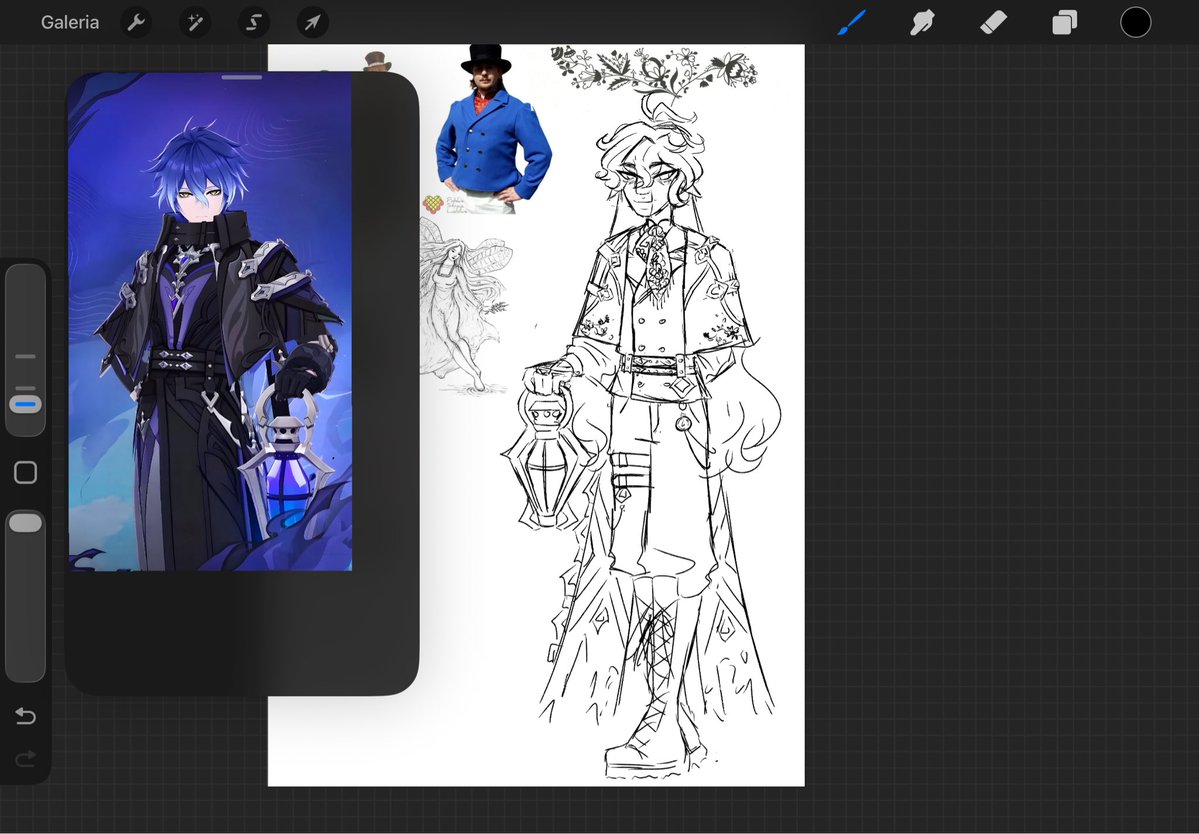Grab the reference window top handle
1199x834 pixels.
[x=242, y=77]
